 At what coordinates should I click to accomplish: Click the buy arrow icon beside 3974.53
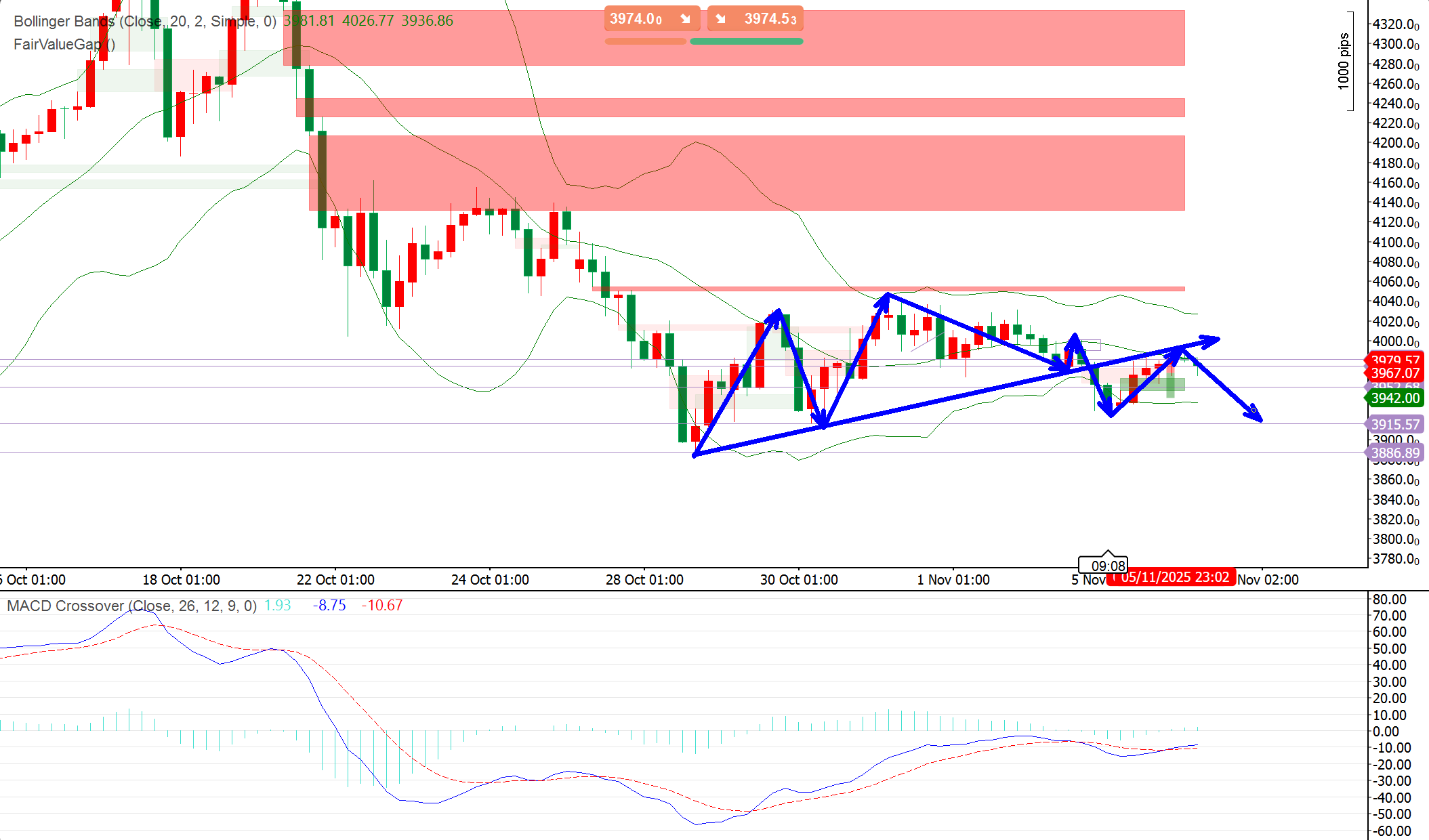pyautogui.click(x=721, y=19)
